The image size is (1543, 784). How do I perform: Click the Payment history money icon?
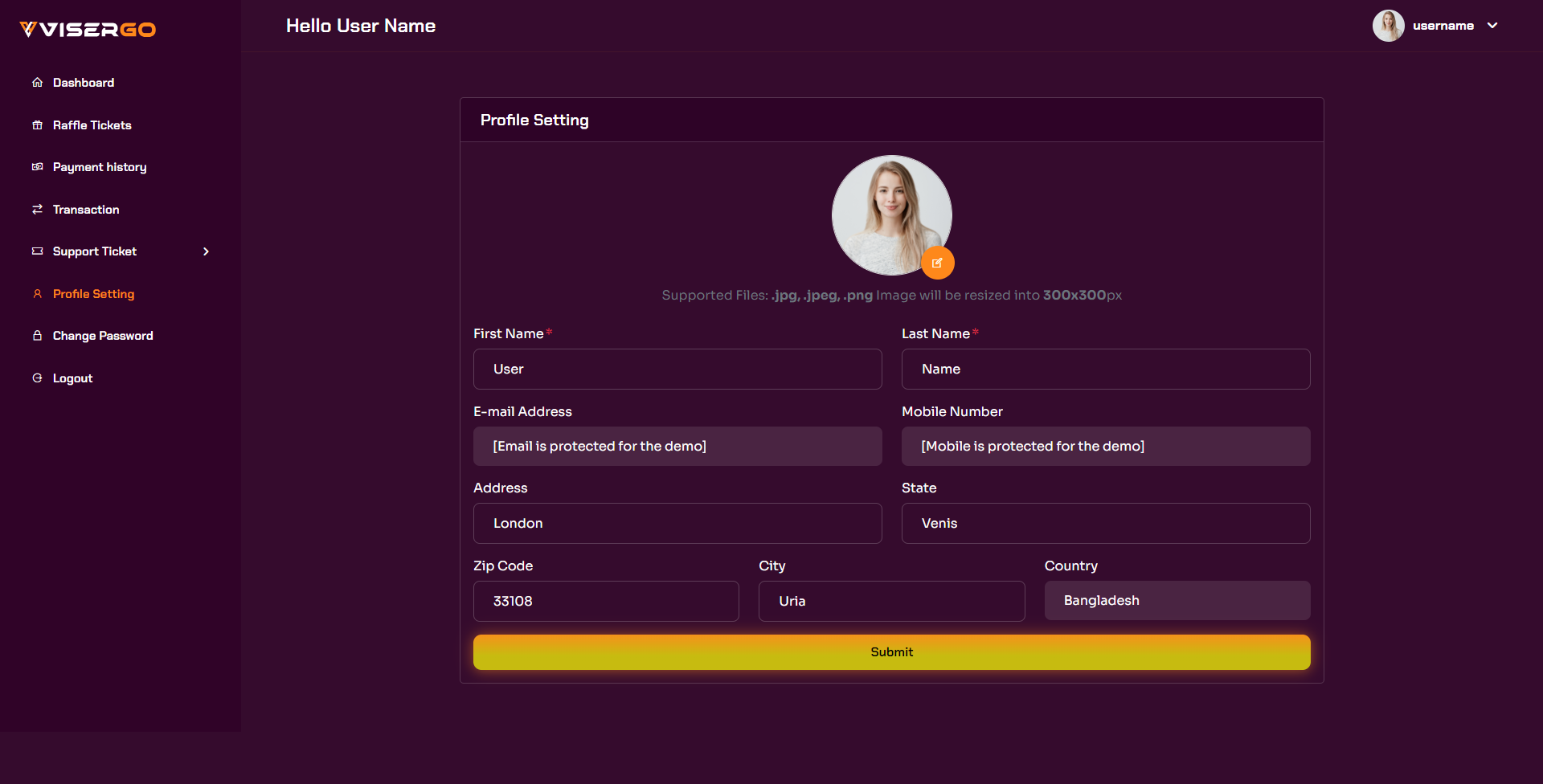click(37, 167)
